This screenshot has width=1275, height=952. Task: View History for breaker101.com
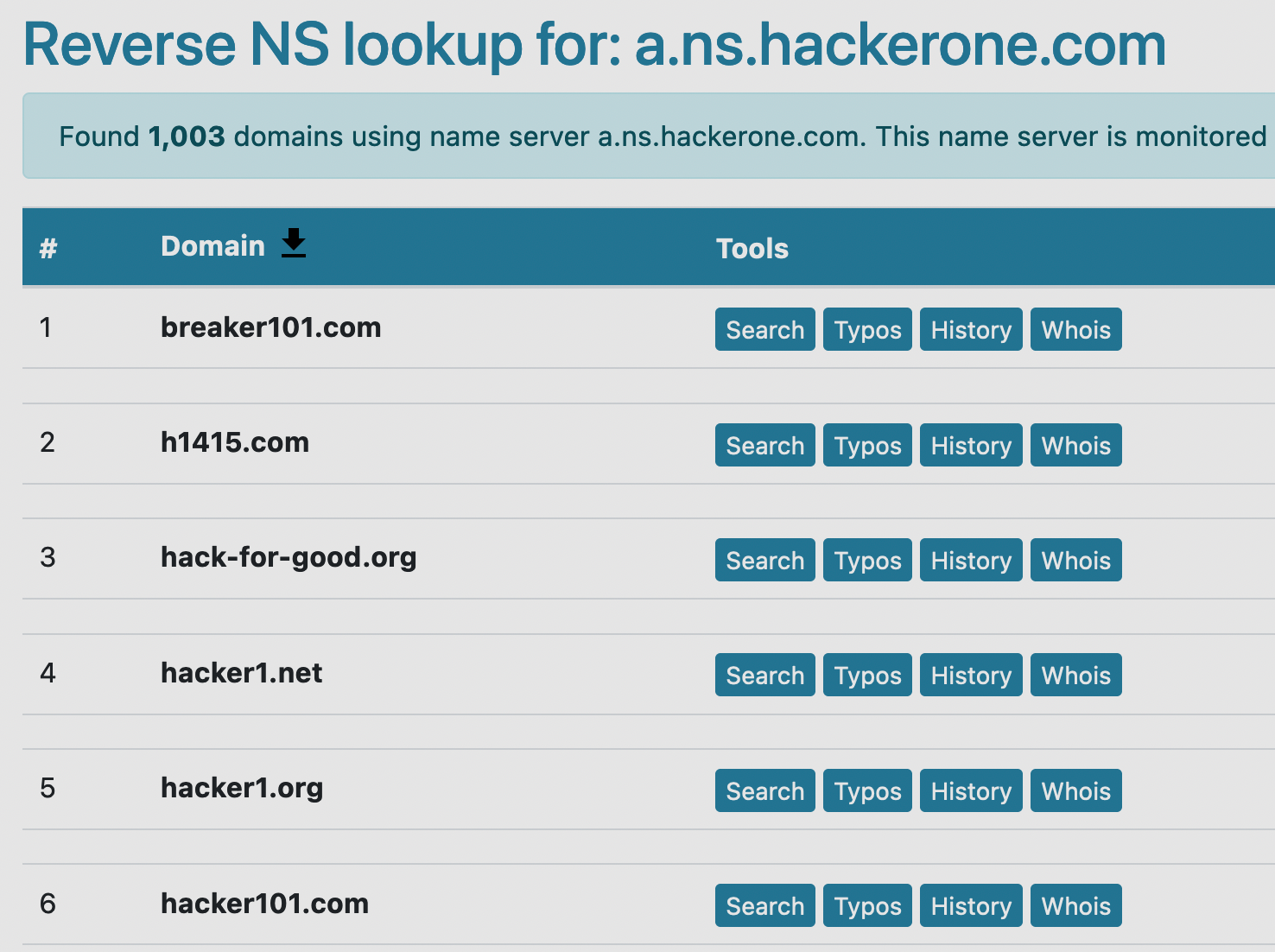pos(971,329)
